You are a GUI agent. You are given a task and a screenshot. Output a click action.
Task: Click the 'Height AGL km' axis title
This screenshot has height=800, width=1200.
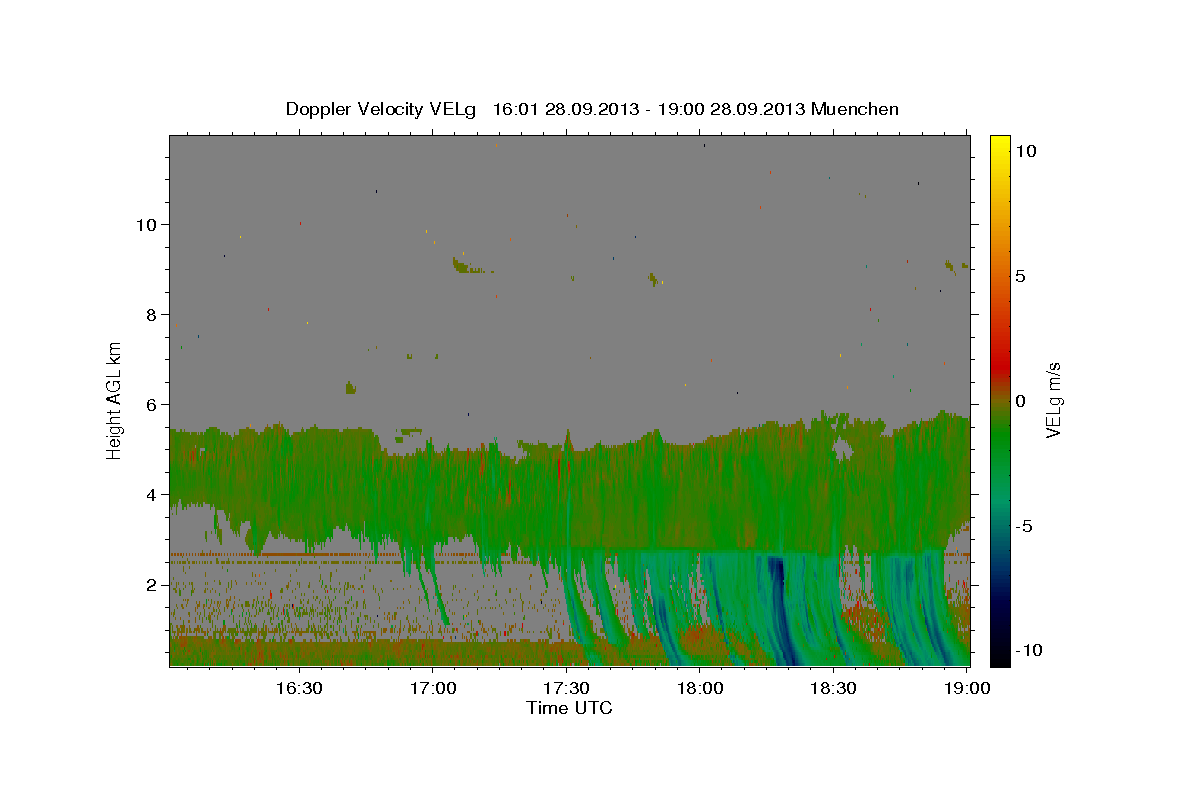click(x=115, y=400)
